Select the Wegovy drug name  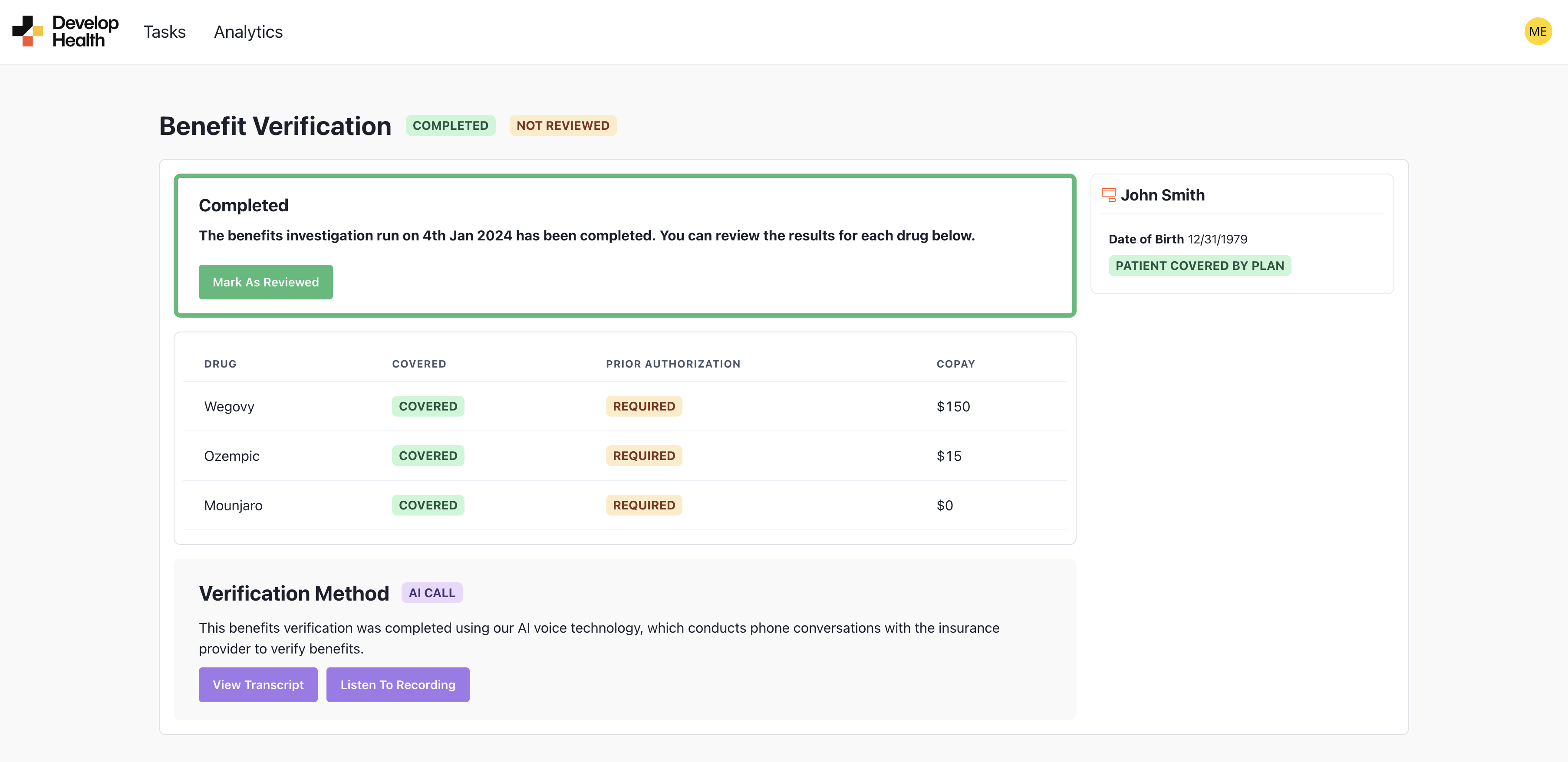[229, 407]
